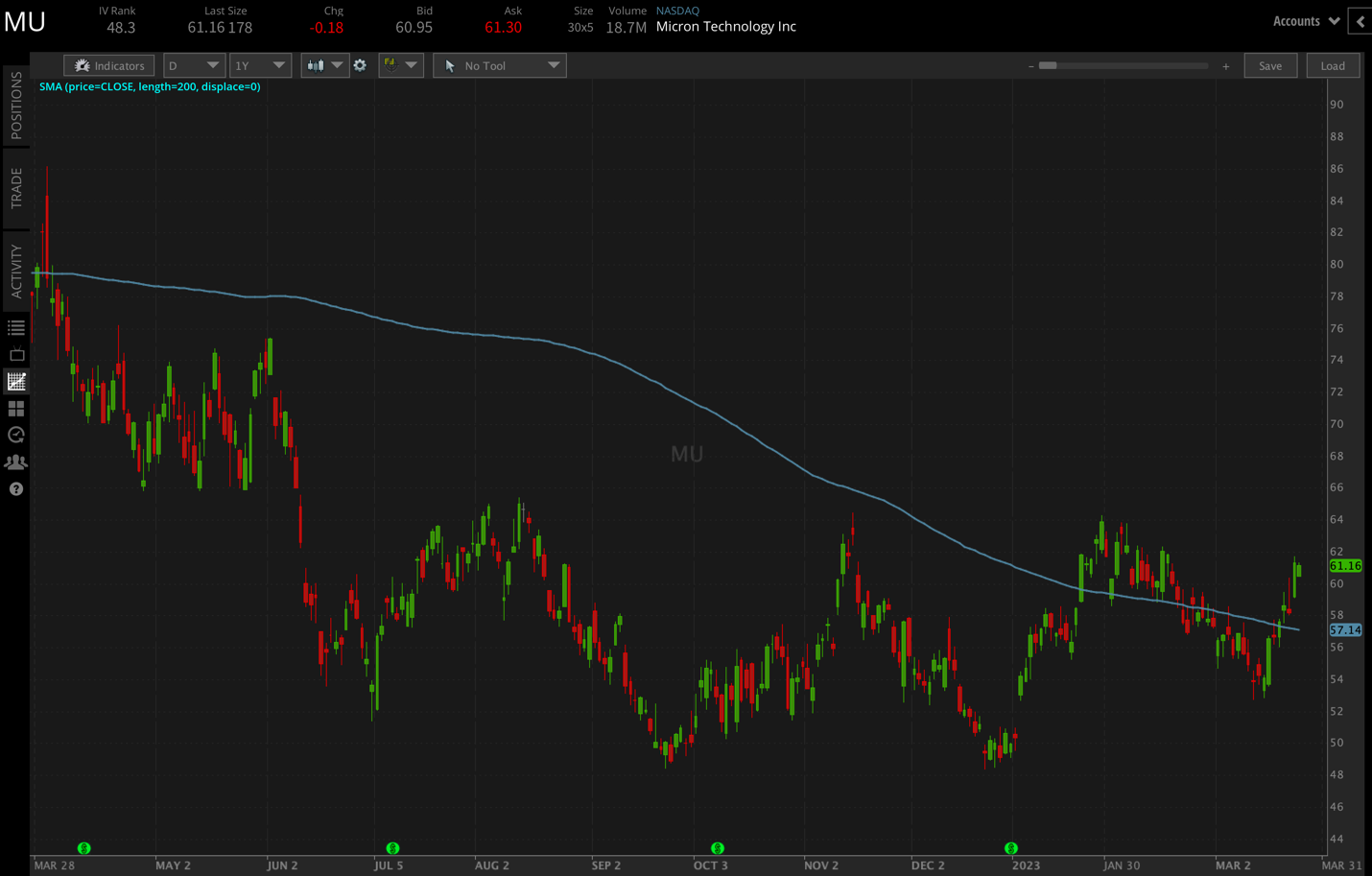1372x876 pixels.
Task: Select the chart icon in the left sidebar
Action: 16,381
